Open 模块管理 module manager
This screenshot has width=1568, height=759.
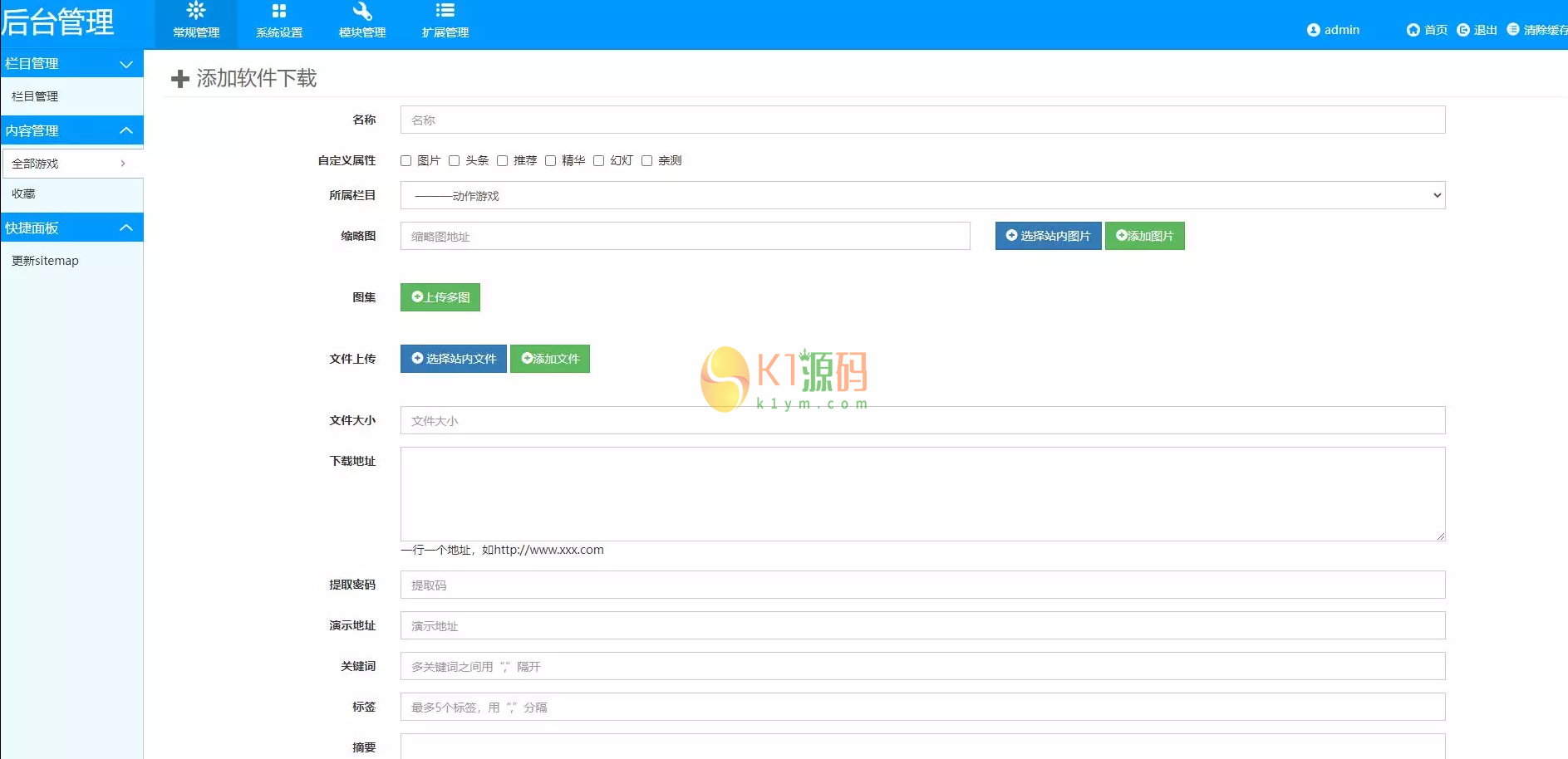pyautogui.click(x=361, y=22)
